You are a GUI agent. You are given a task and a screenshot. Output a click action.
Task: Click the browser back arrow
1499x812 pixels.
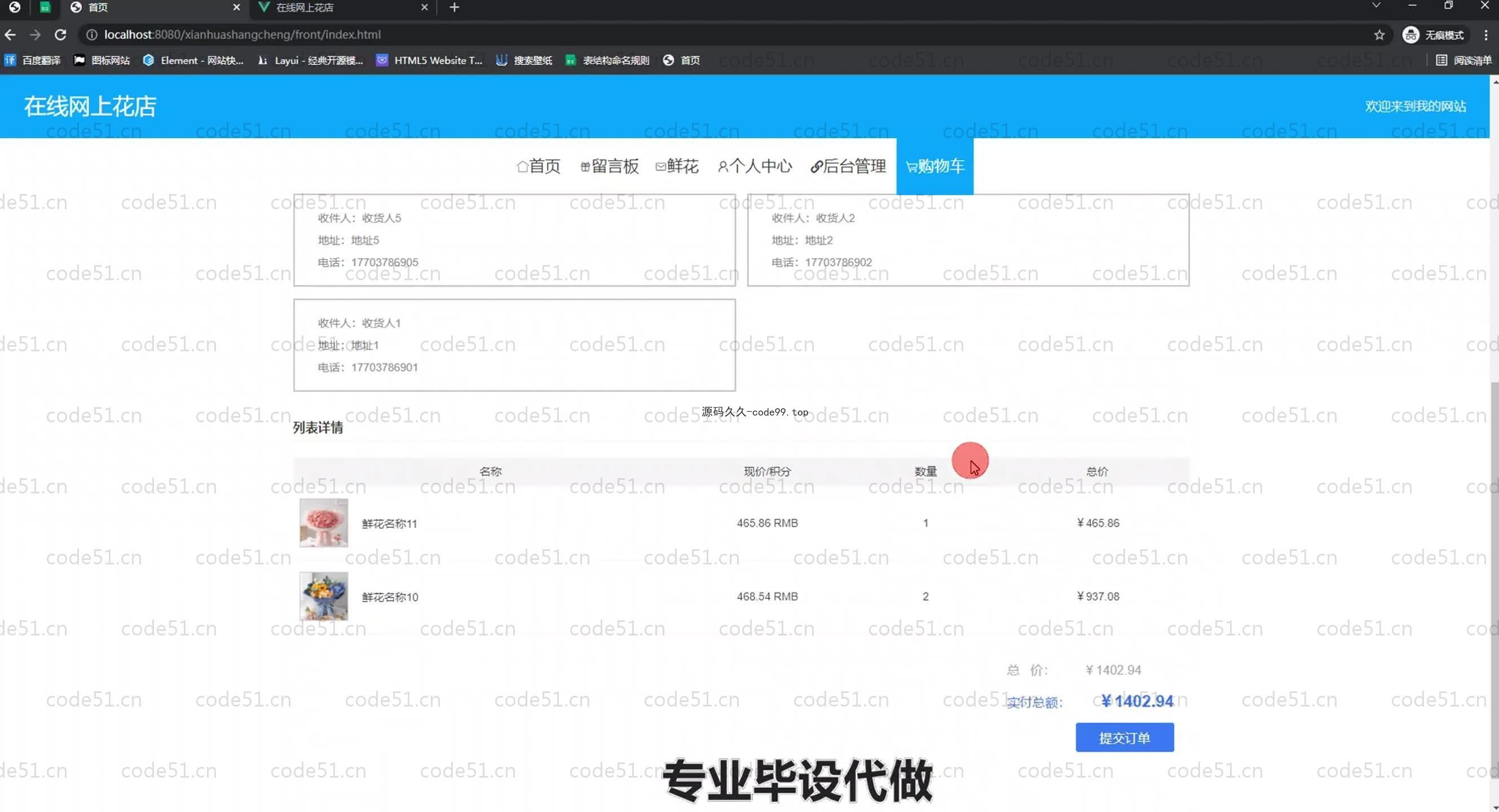10,35
